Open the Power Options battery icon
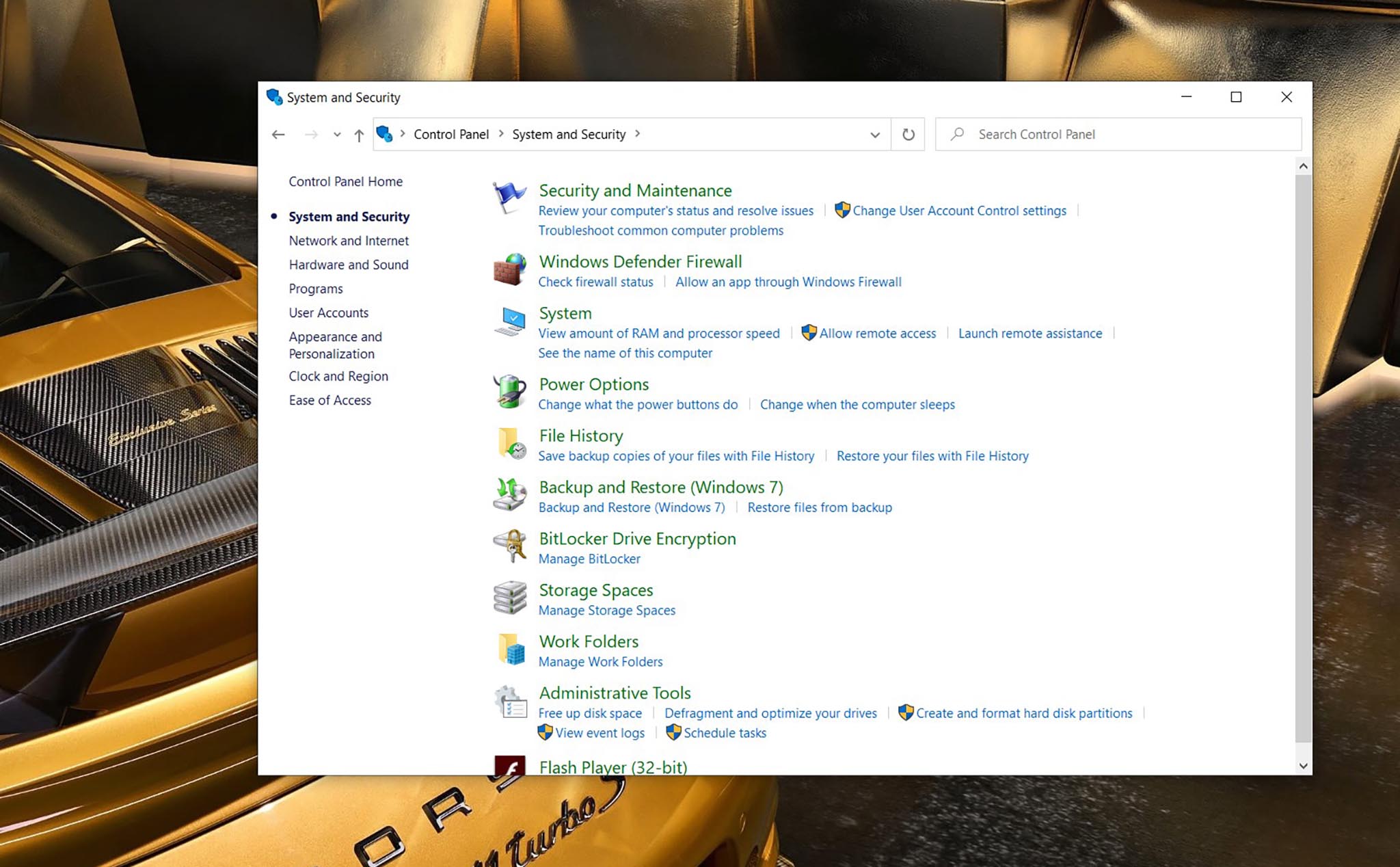1400x867 pixels. tap(509, 392)
